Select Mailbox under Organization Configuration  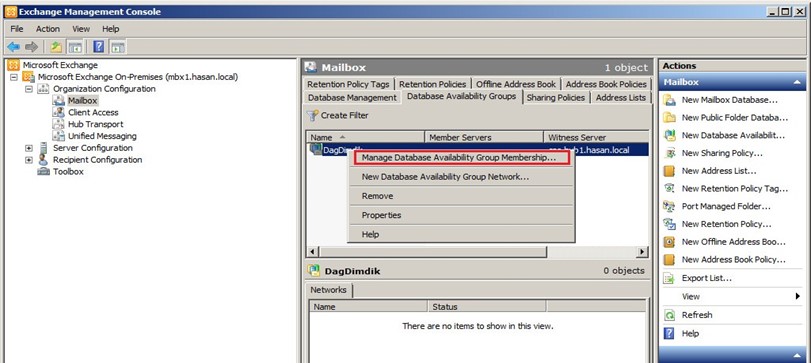click(x=83, y=101)
